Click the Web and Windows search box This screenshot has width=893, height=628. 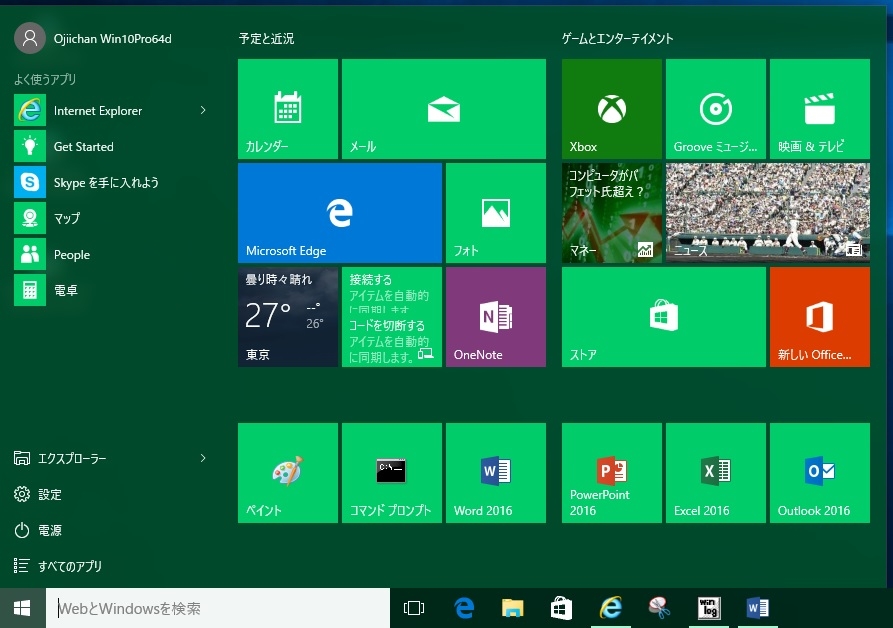click(x=217, y=608)
